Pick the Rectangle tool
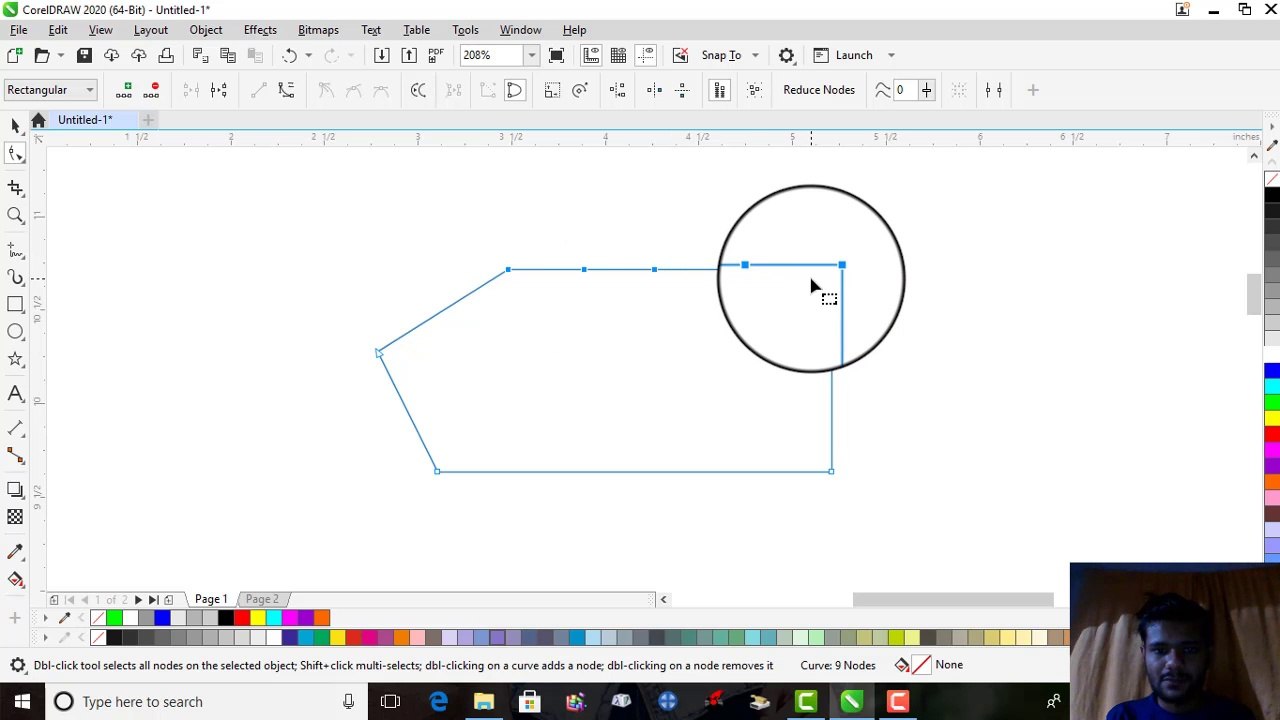The width and height of the screenshot is (1280, 720). [x=15, y=304]
